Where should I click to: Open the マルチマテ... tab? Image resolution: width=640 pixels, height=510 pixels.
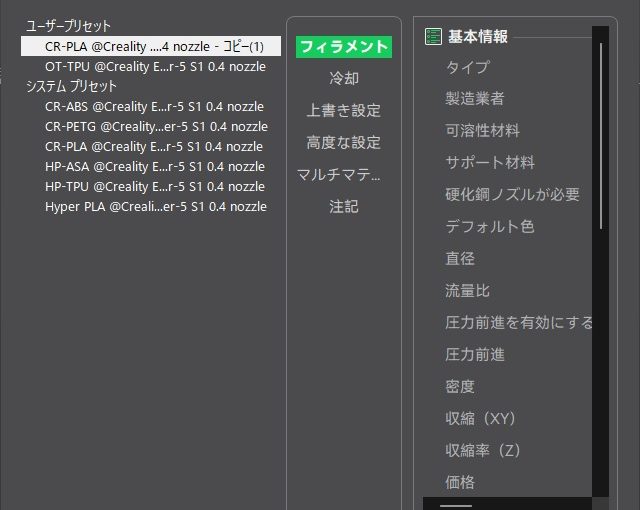point(343,174)
